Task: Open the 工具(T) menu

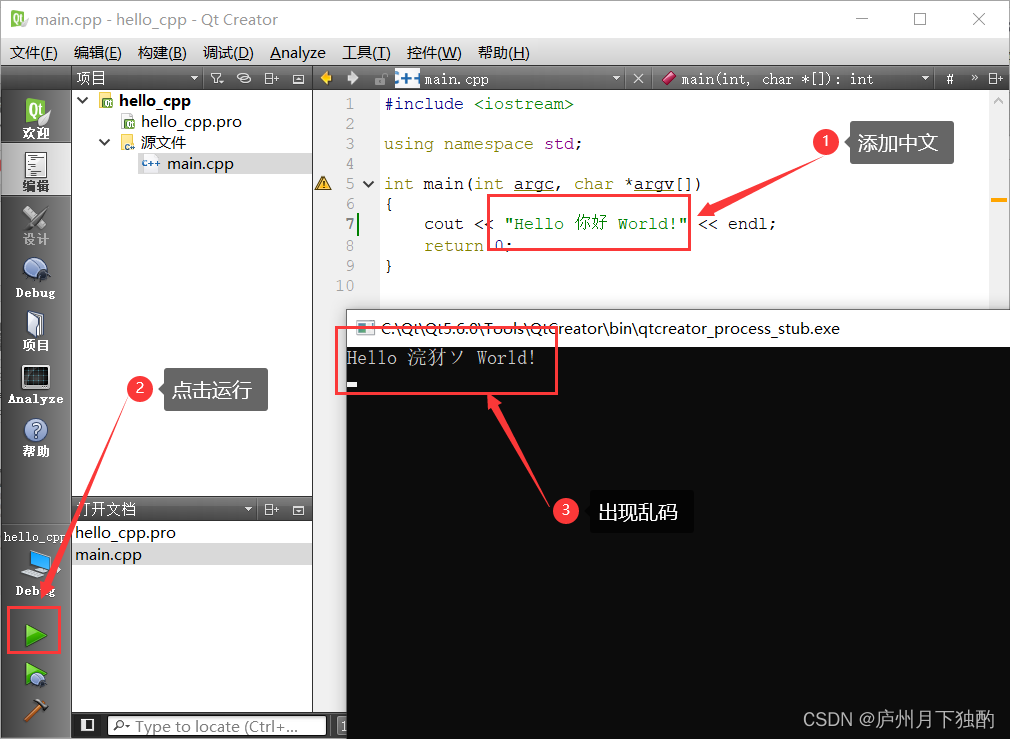Action: click(x=366, y=53)
